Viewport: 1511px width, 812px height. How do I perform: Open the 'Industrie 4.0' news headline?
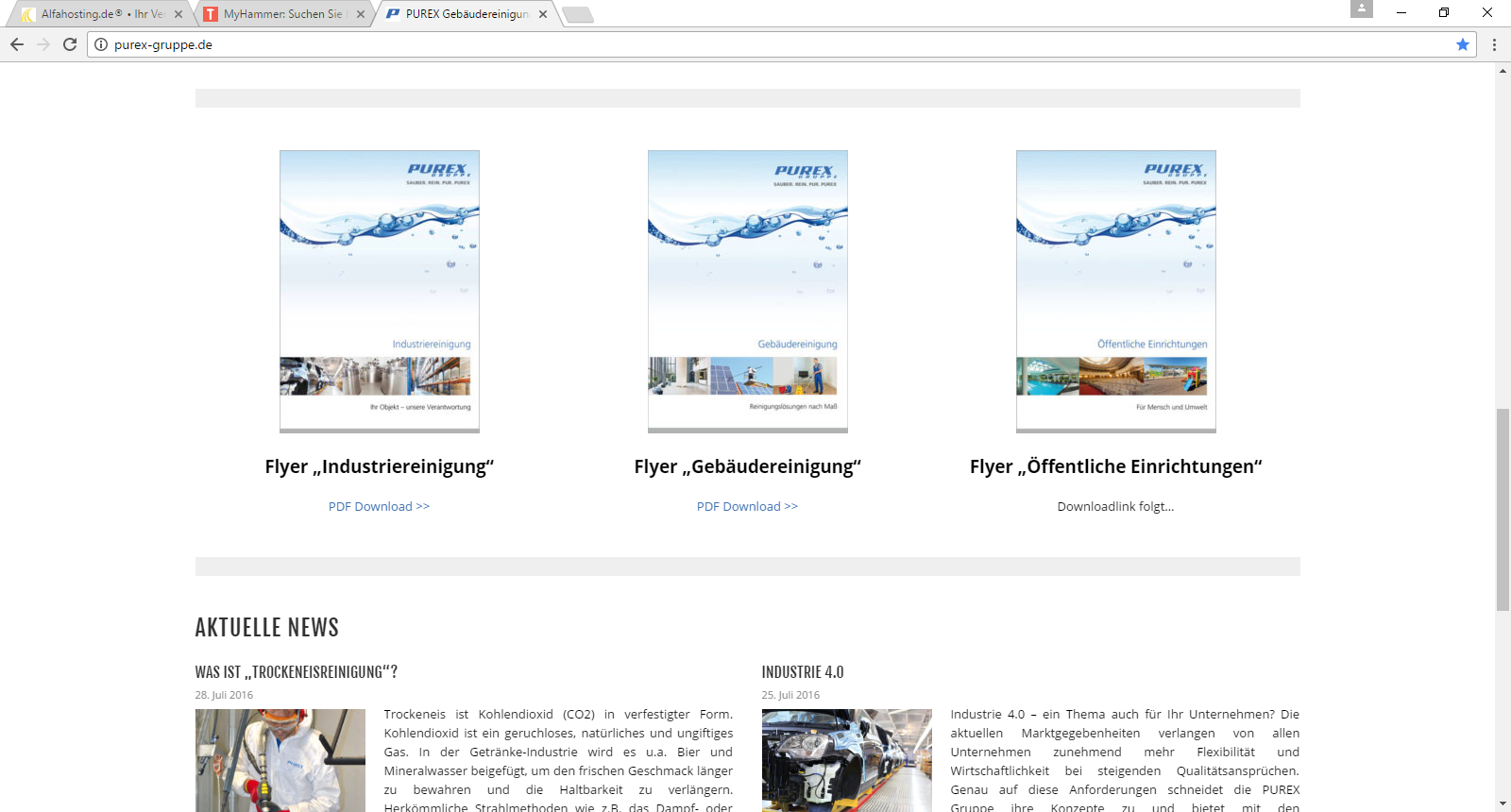(803, 672)
